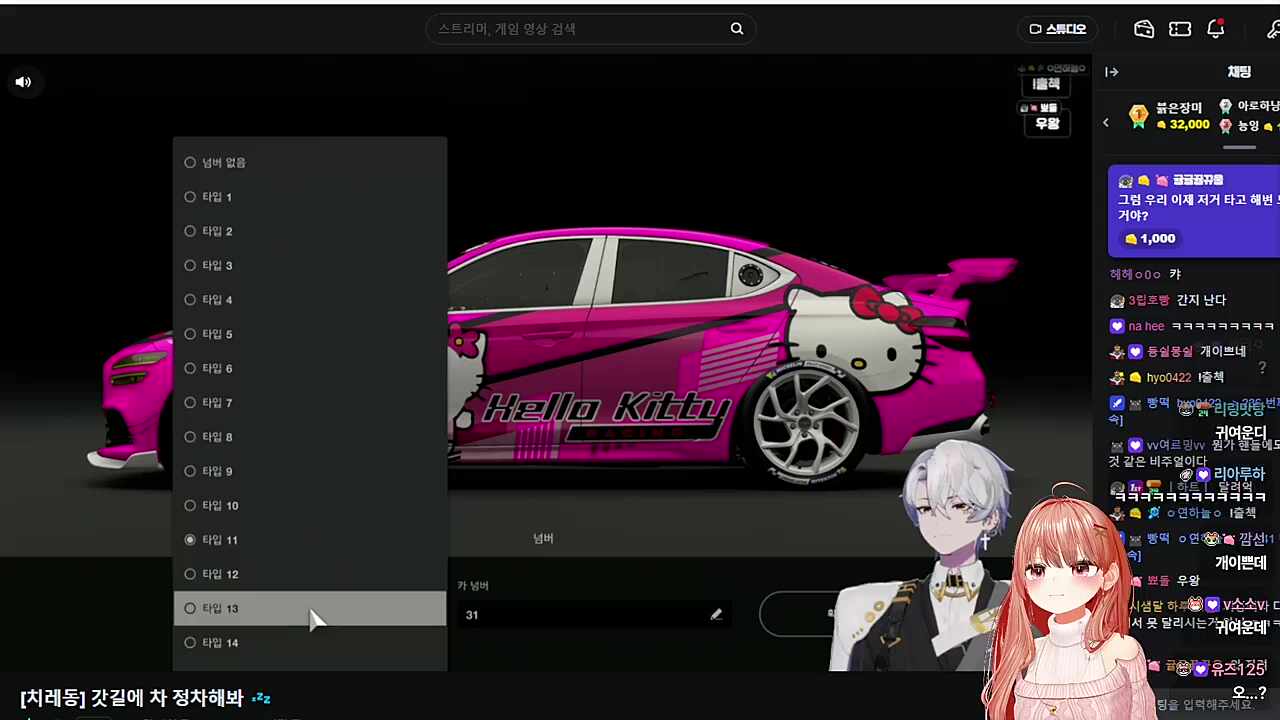
Task: Click the gold rank 1 medal icon
Action: 1138,116
